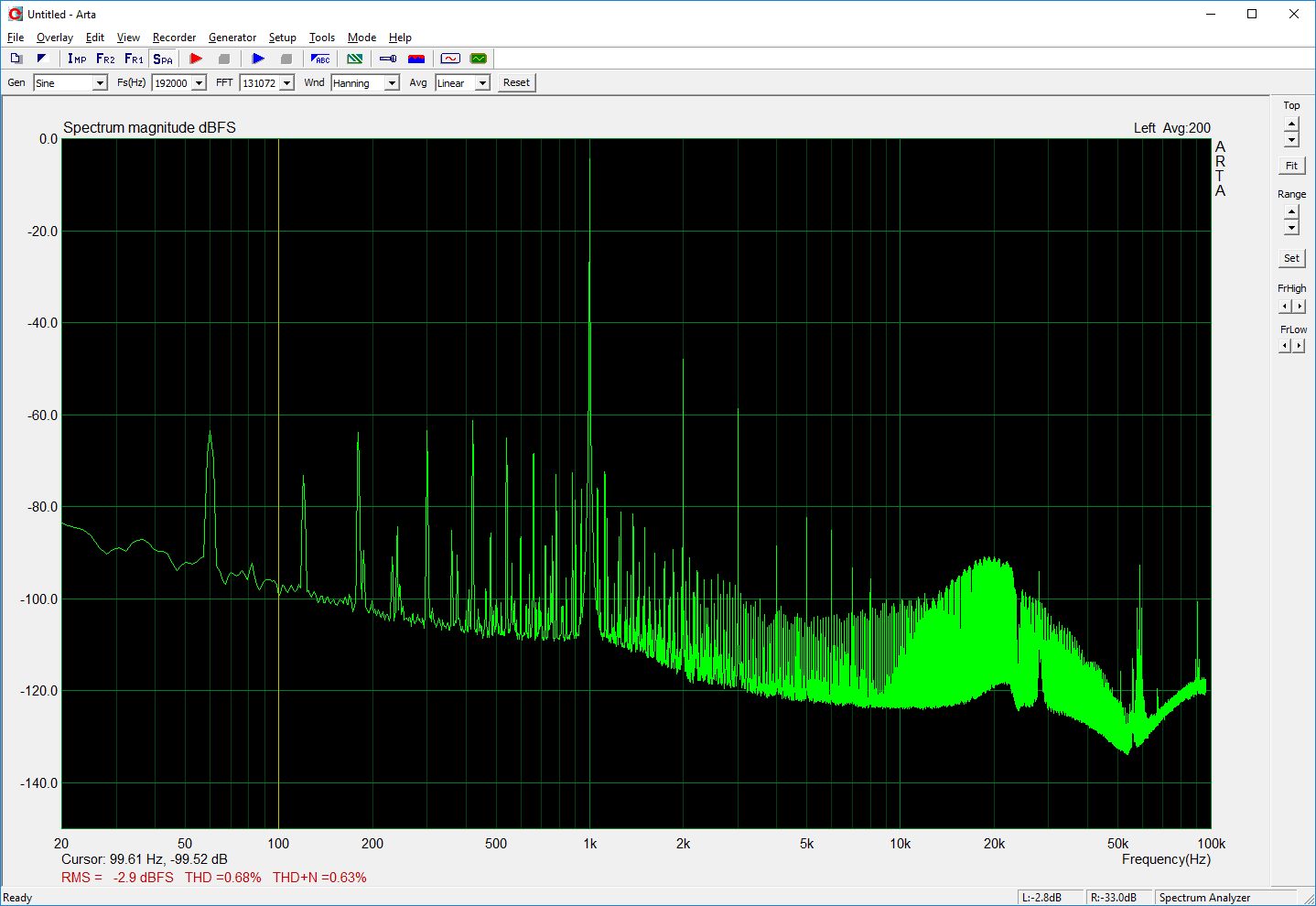The width and height of the screenshot is (1316, 906).
Task: Switch to FR1 single channel mode
Action: [x=134, y=59]
